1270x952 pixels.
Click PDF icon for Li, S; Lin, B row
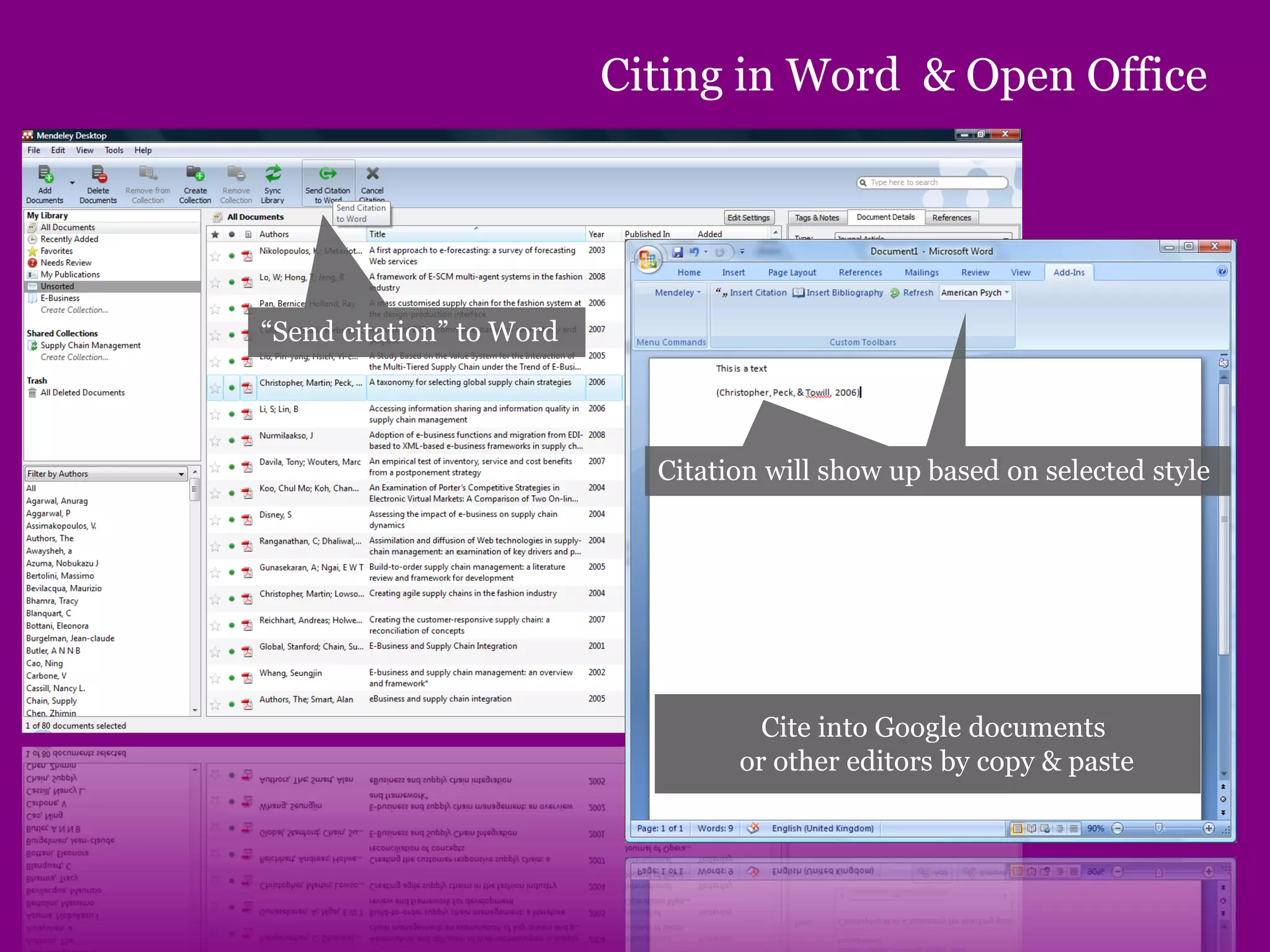[x=247, y=414]
